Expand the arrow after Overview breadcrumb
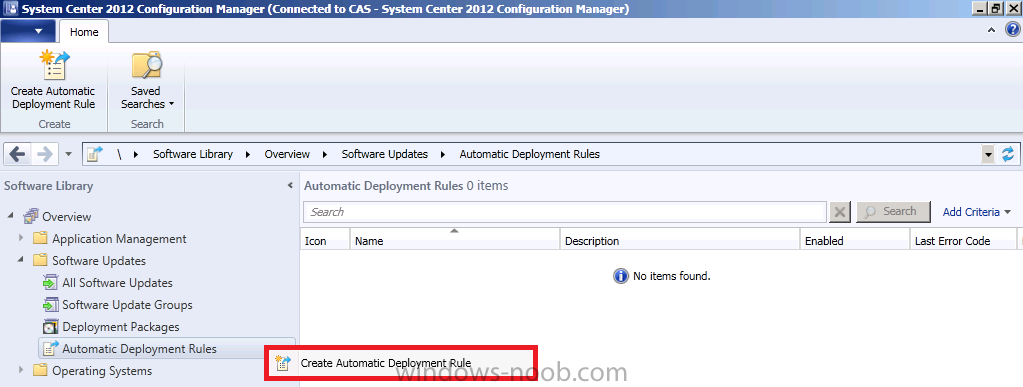The width and height of the screenshot is (1023, 387). point(325,155)
